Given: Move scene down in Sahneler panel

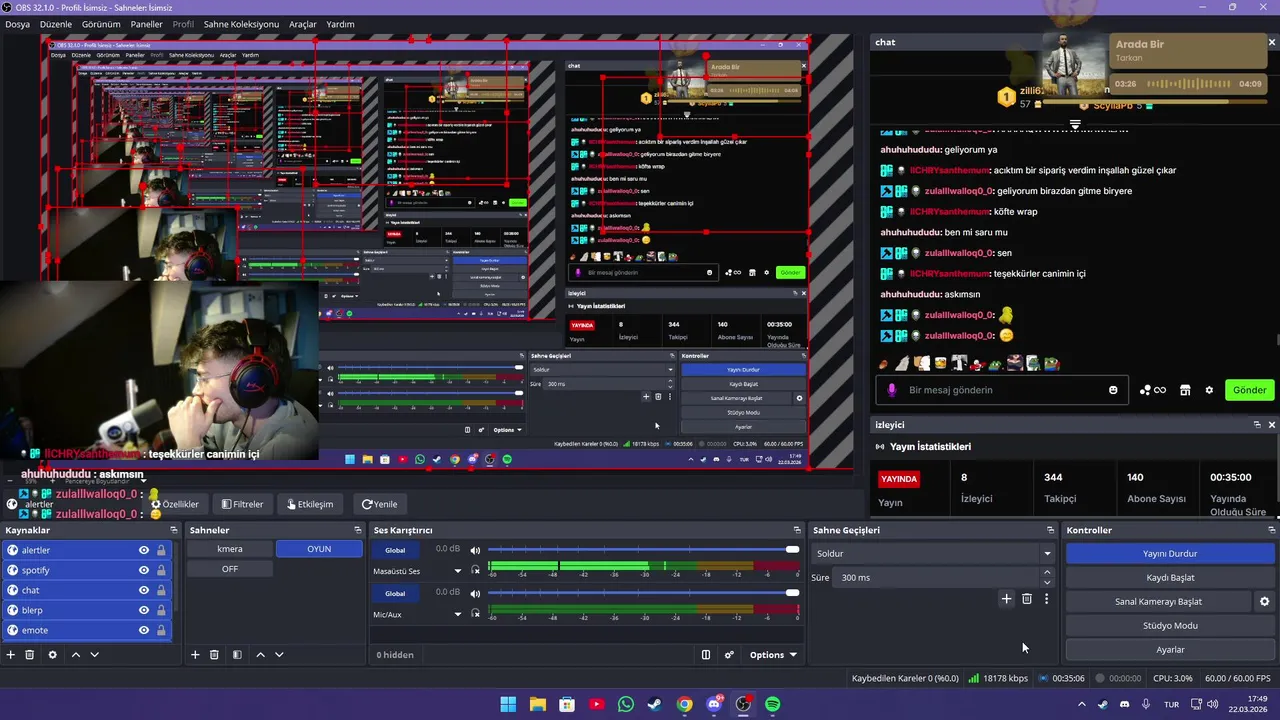Looking at the screenshot, I should click(279, 655).
